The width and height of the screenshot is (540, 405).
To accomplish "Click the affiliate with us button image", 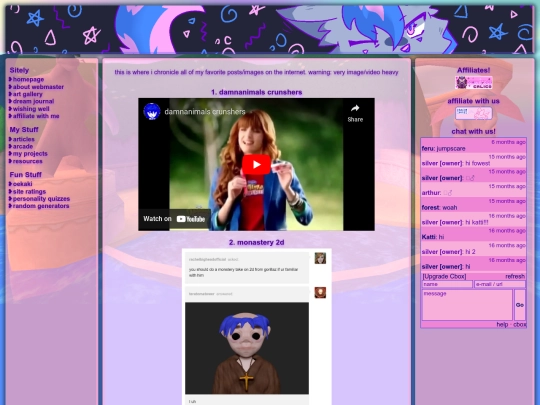I will click(474, 113).
